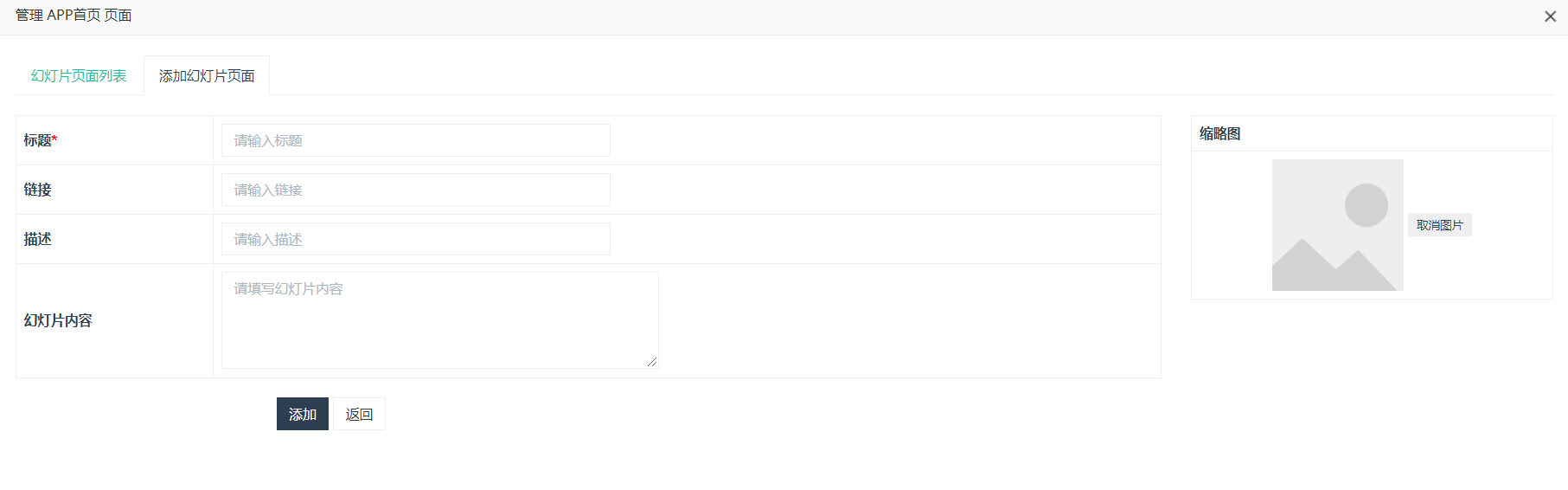Remove the image with 取消图片
This screenshot has width=1568, height=490.
point(1440,225)
